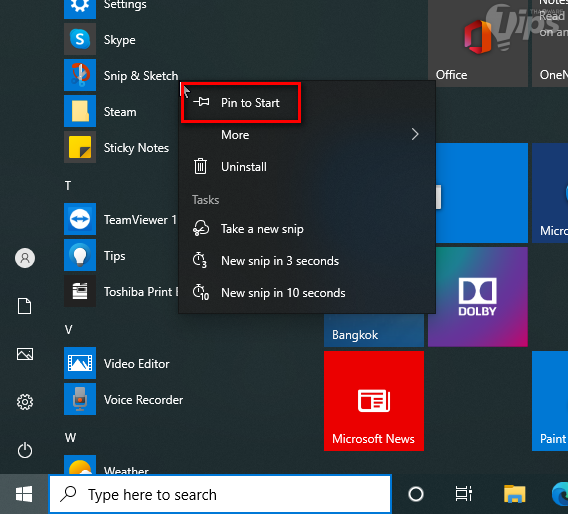Click the Sticky Notes label
Screen dimensions: 568x514
pos(136,148)
